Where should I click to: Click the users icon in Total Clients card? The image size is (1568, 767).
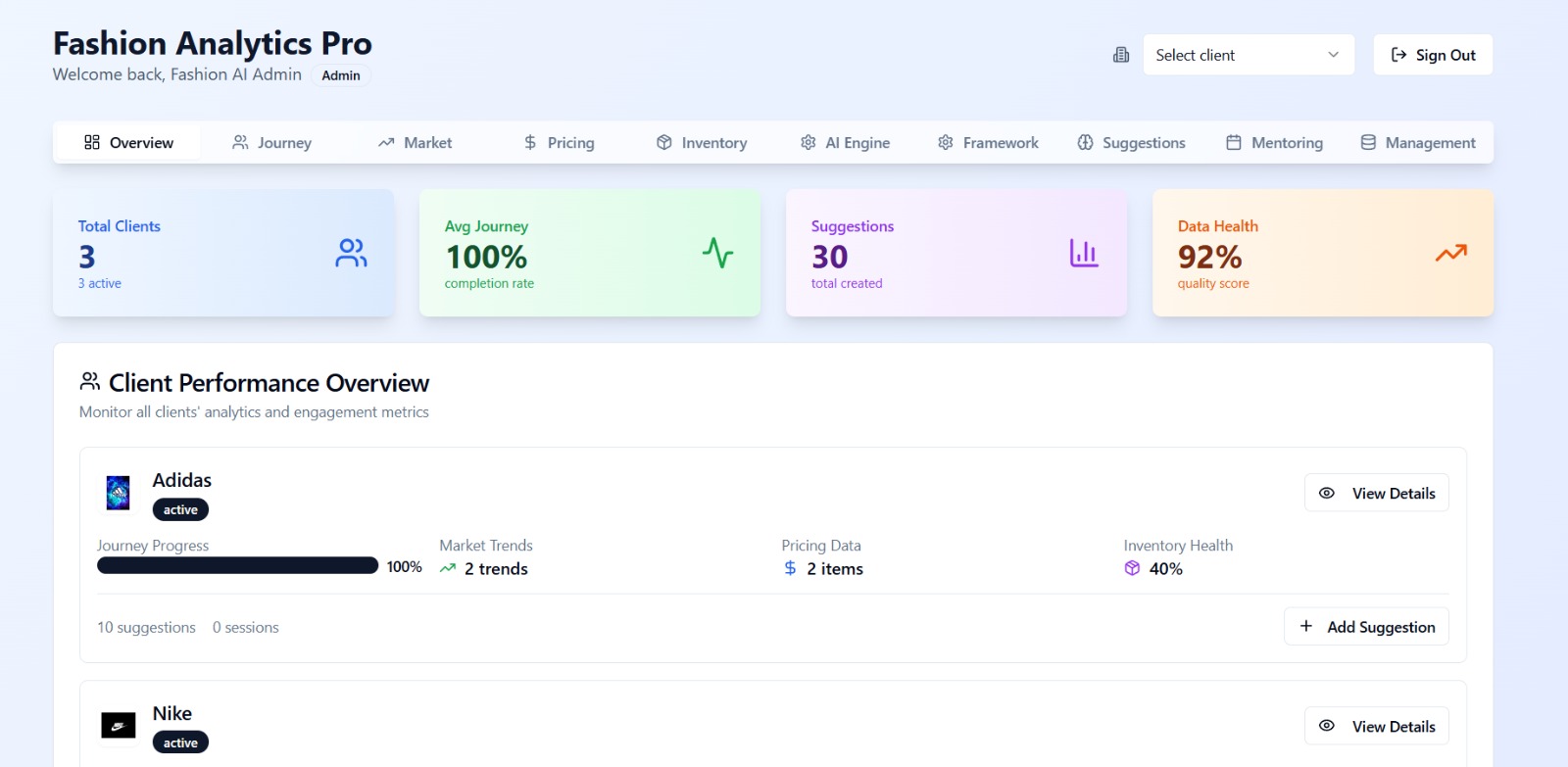click(x=351, y=253)
